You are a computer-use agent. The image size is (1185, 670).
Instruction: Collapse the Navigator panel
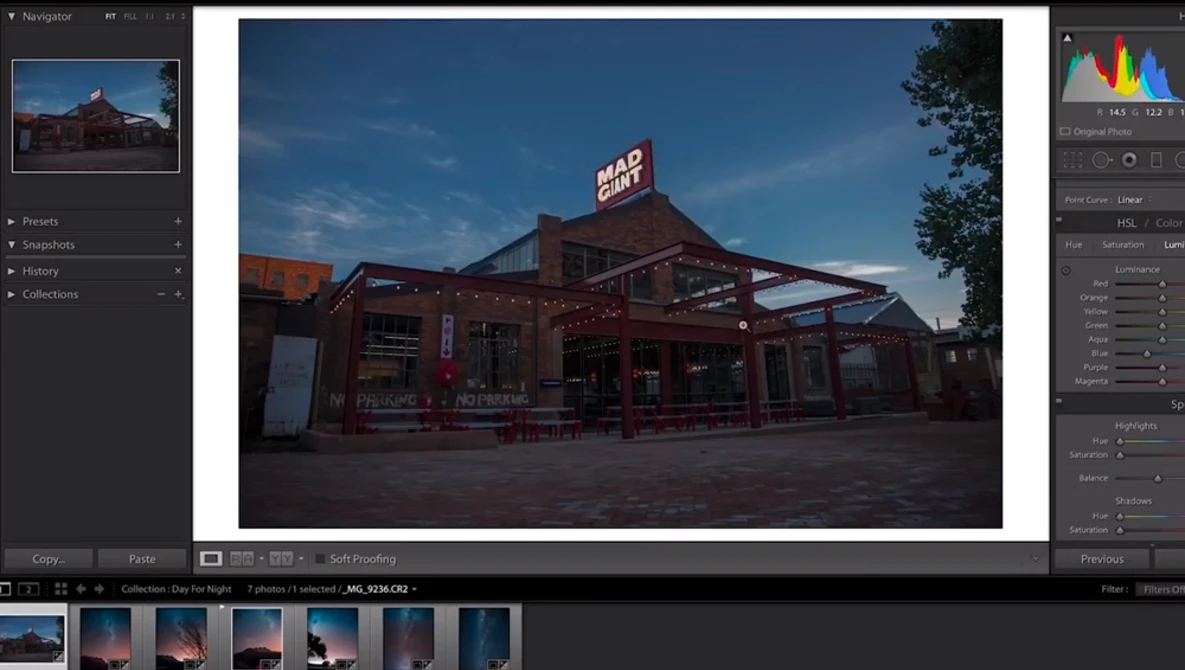11,16
